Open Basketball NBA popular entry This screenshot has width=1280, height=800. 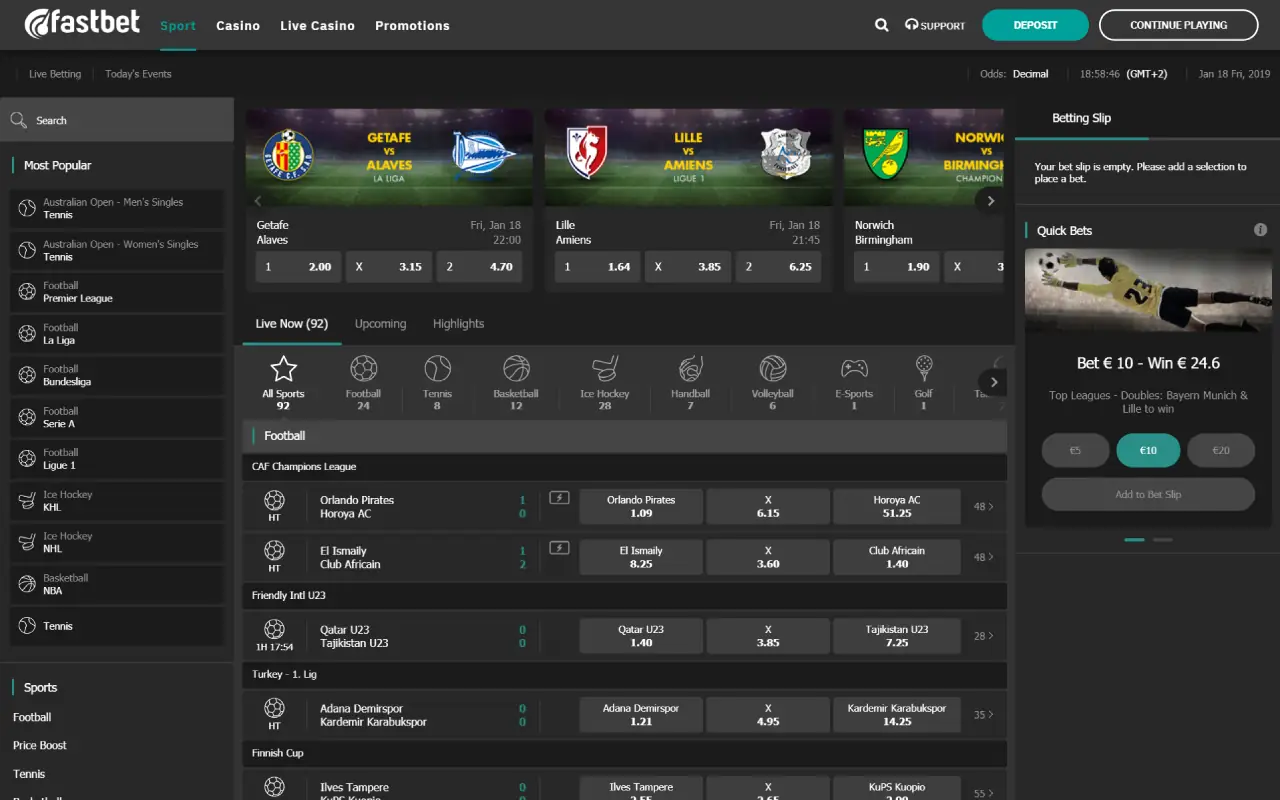[x=117, y=584]
